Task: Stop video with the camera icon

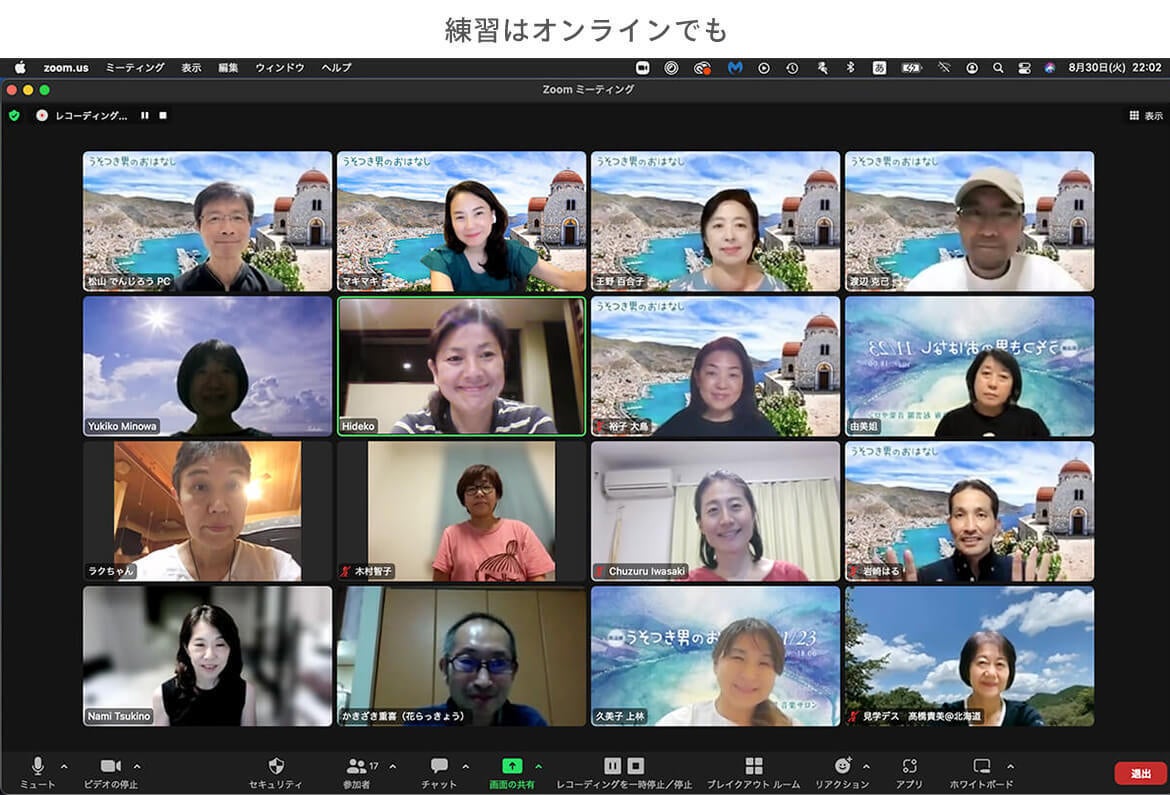Action: point(111,766)
